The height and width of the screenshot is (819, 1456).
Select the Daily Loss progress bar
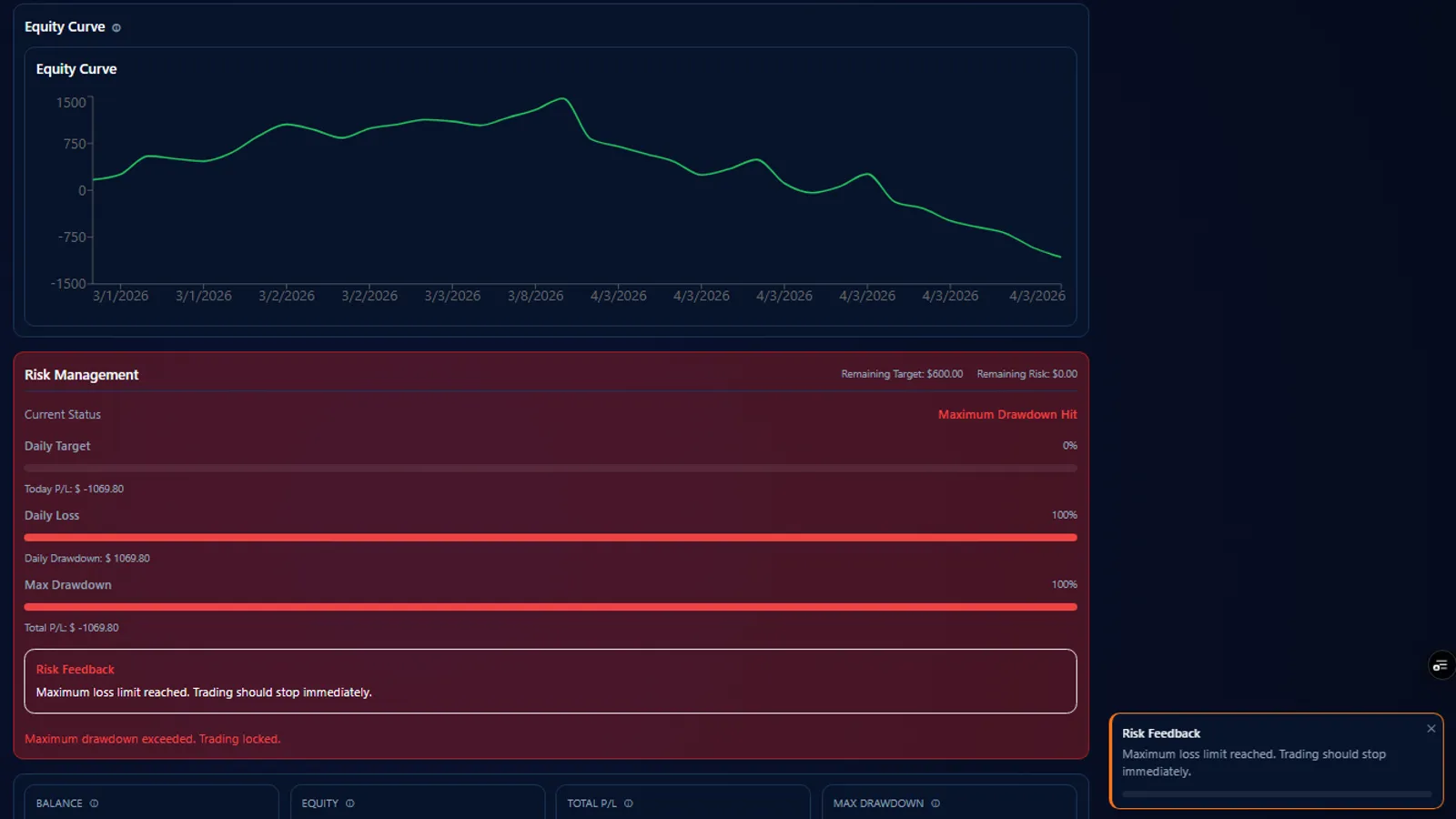click(550, 537)
